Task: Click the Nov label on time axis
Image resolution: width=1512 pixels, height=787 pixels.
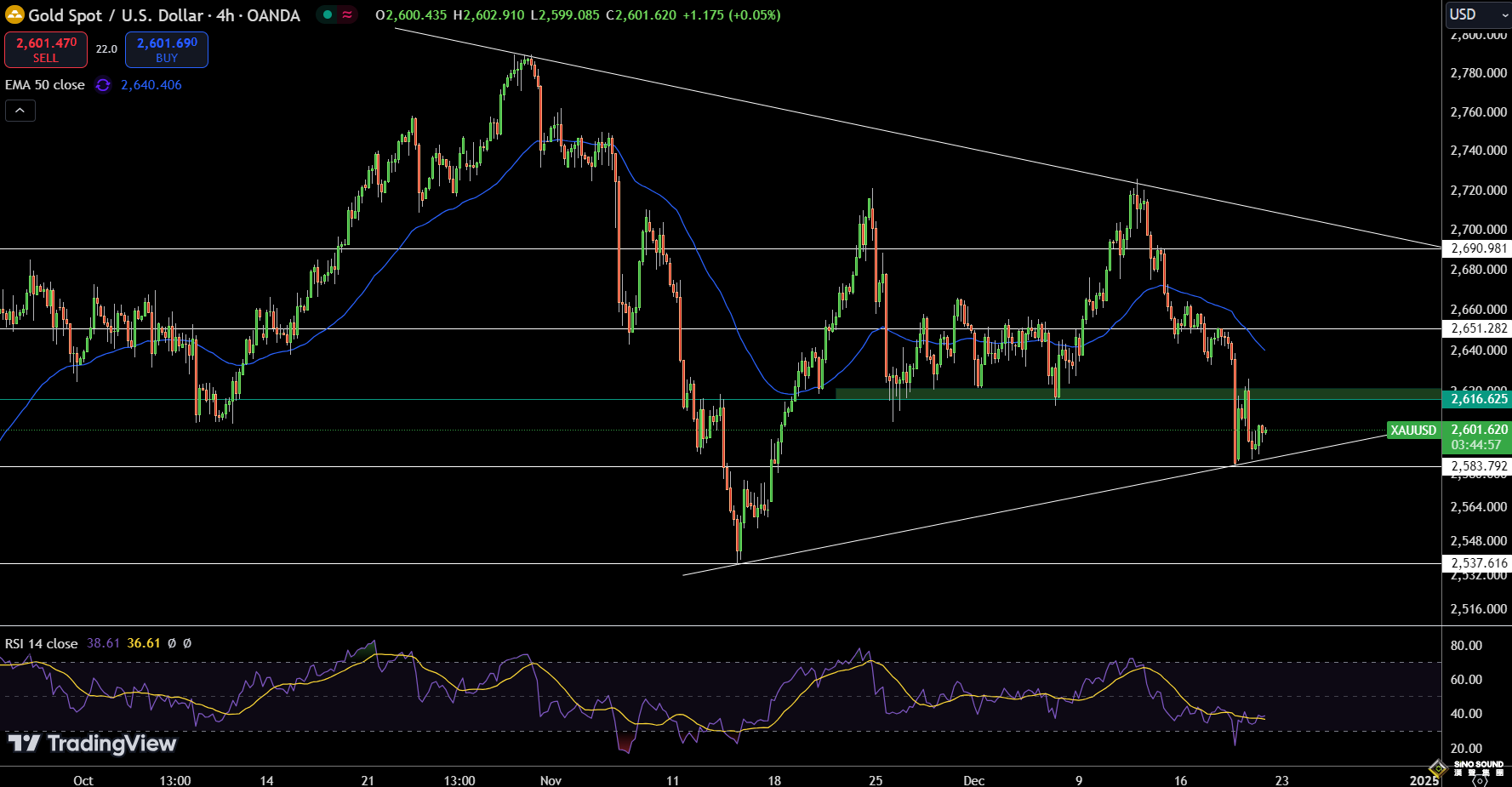Action: (551, 780)
